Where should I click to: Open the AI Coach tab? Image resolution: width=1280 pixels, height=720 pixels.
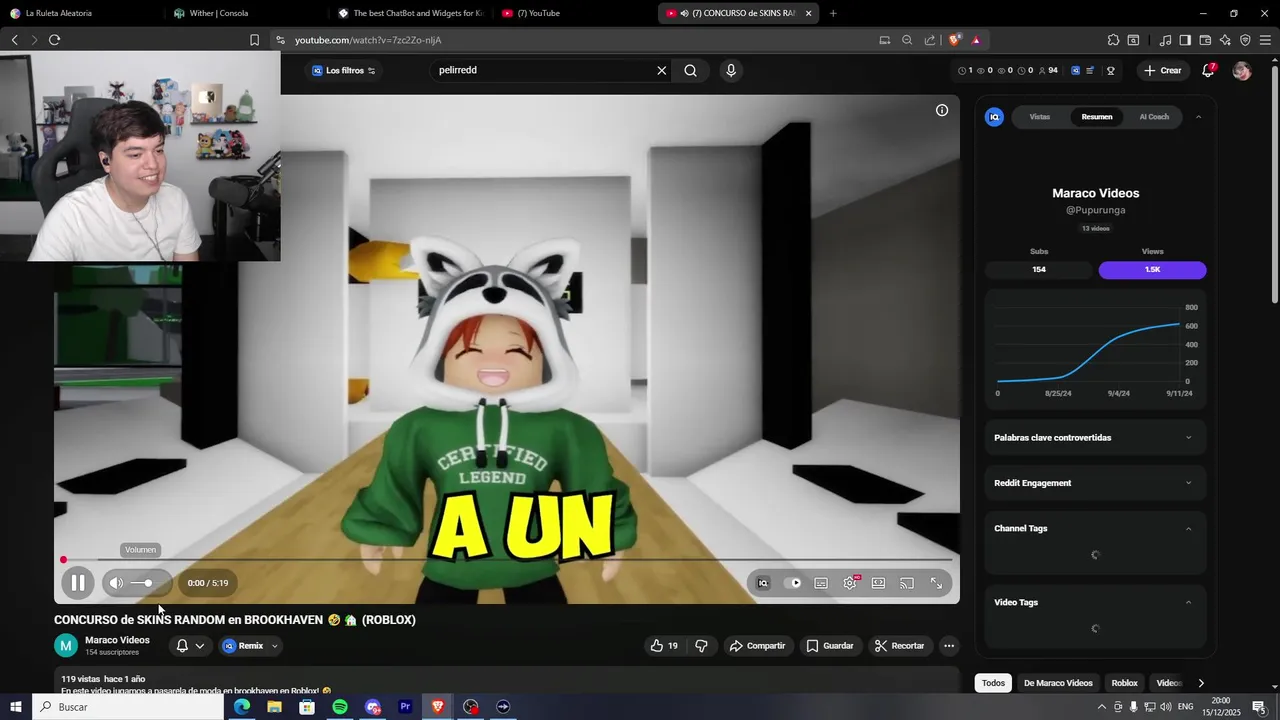[1154, 117]
